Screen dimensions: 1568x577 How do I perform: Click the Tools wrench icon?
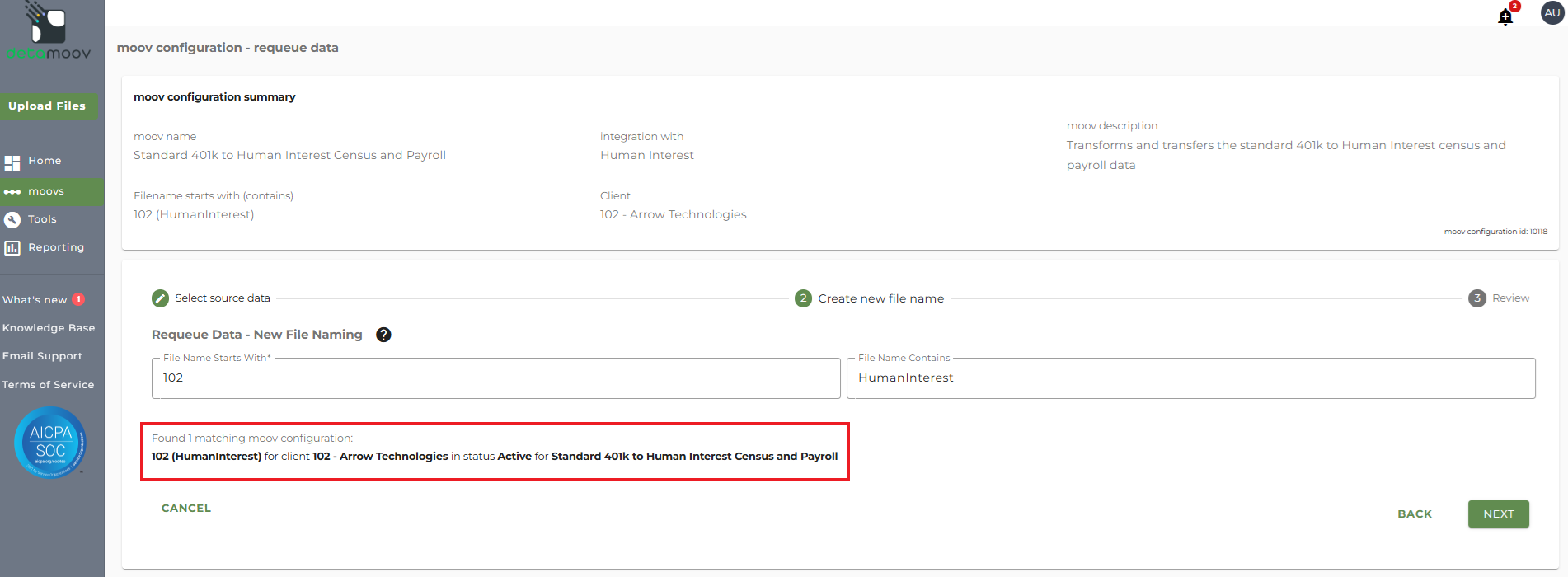tap(12, 219)
